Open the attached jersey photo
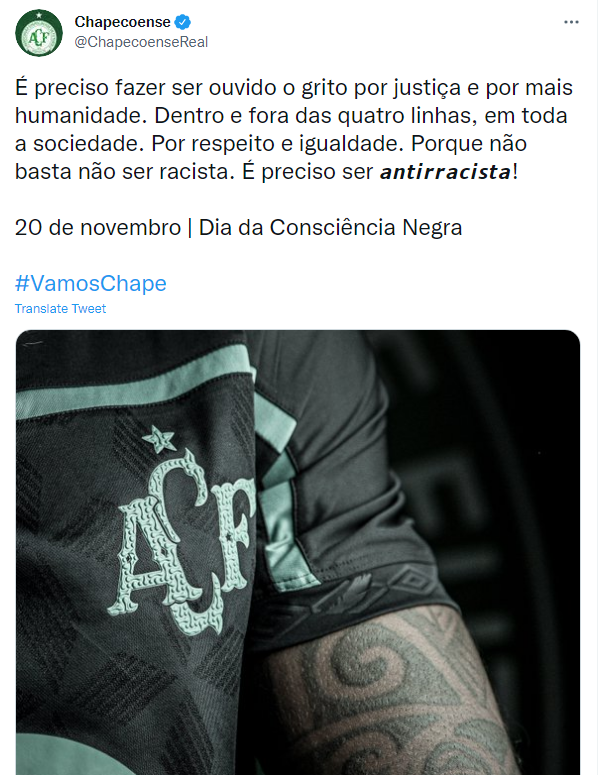This screenshot has height=775, width=598. (298, 552)
